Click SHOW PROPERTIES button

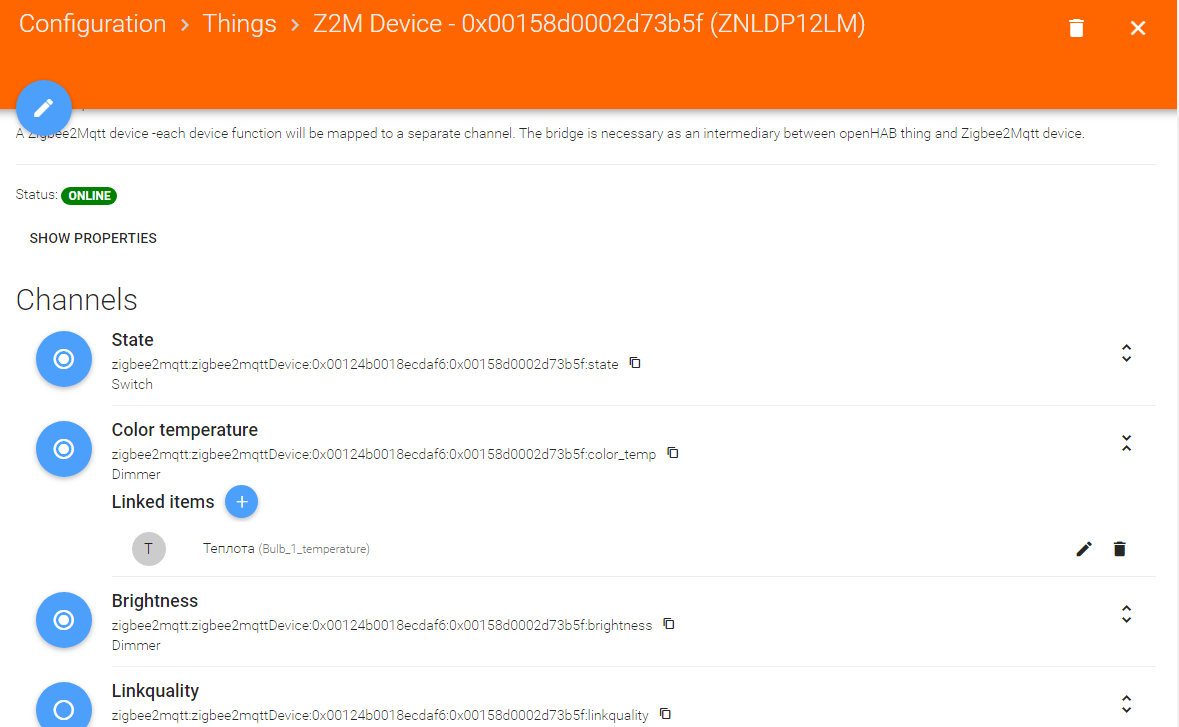point(93,238)
